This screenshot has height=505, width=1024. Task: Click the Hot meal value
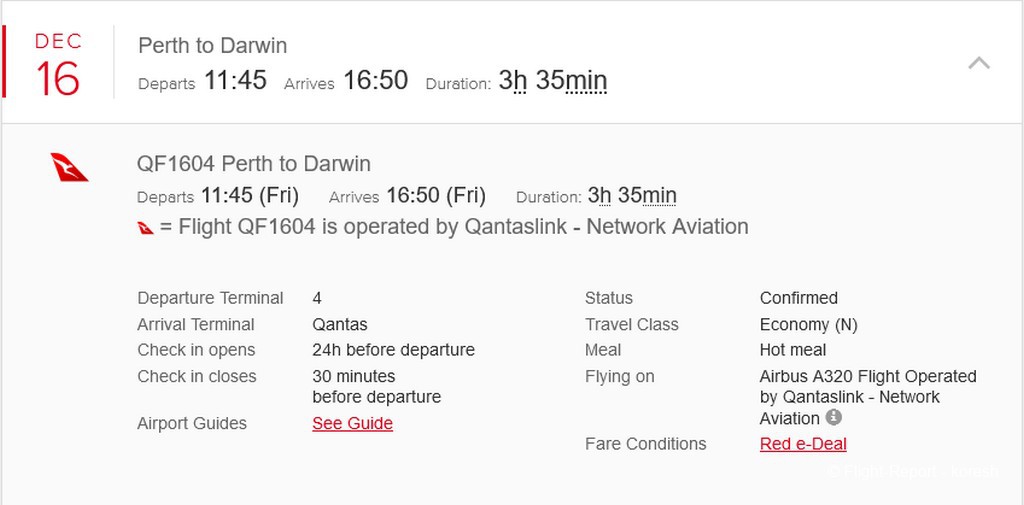point(793,350)
